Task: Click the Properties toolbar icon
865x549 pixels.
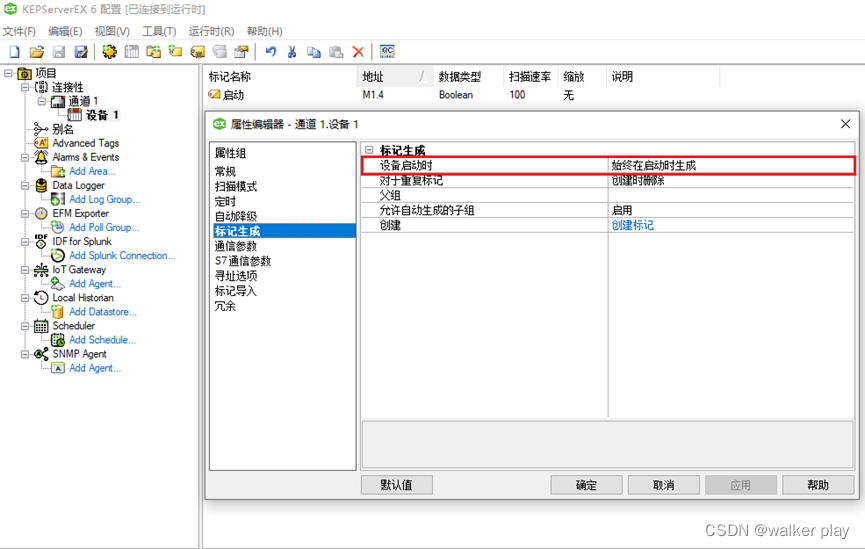Action: (241, 52)
